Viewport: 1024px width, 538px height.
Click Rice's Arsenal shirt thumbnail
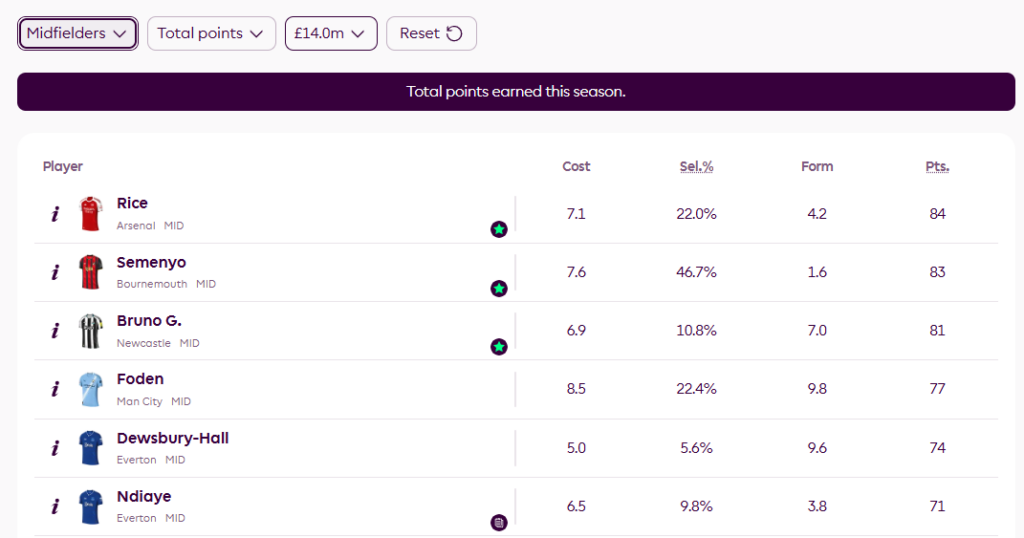(x=91, y=214)
